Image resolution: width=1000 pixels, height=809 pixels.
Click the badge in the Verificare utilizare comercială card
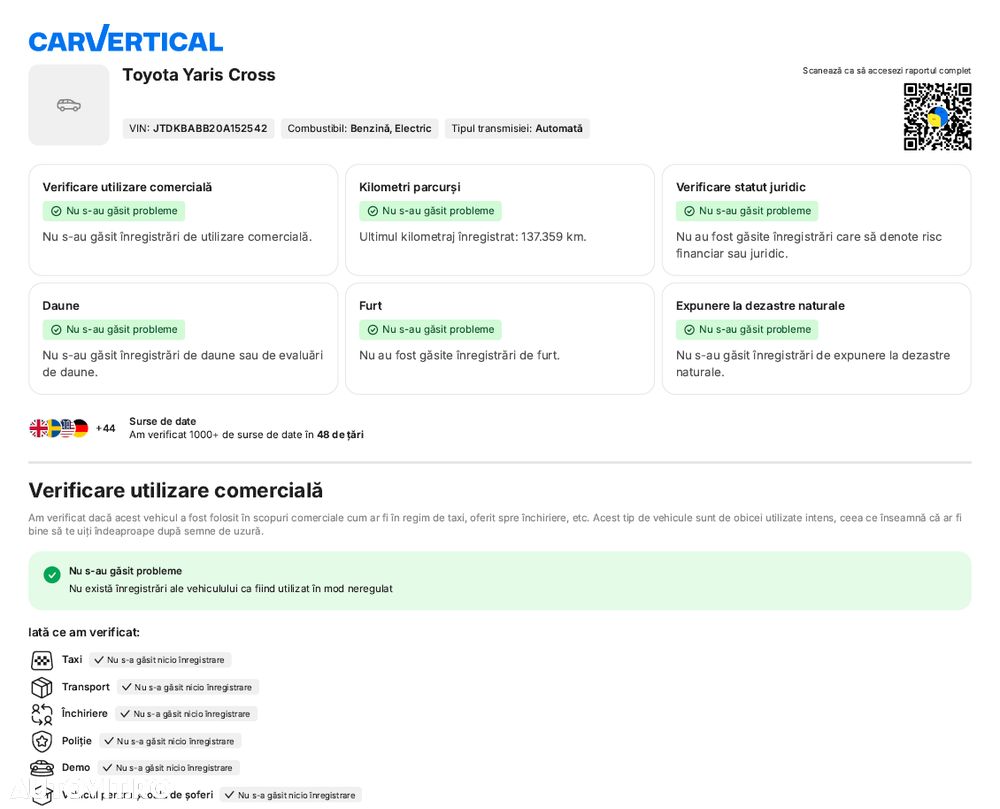point(114,211)
